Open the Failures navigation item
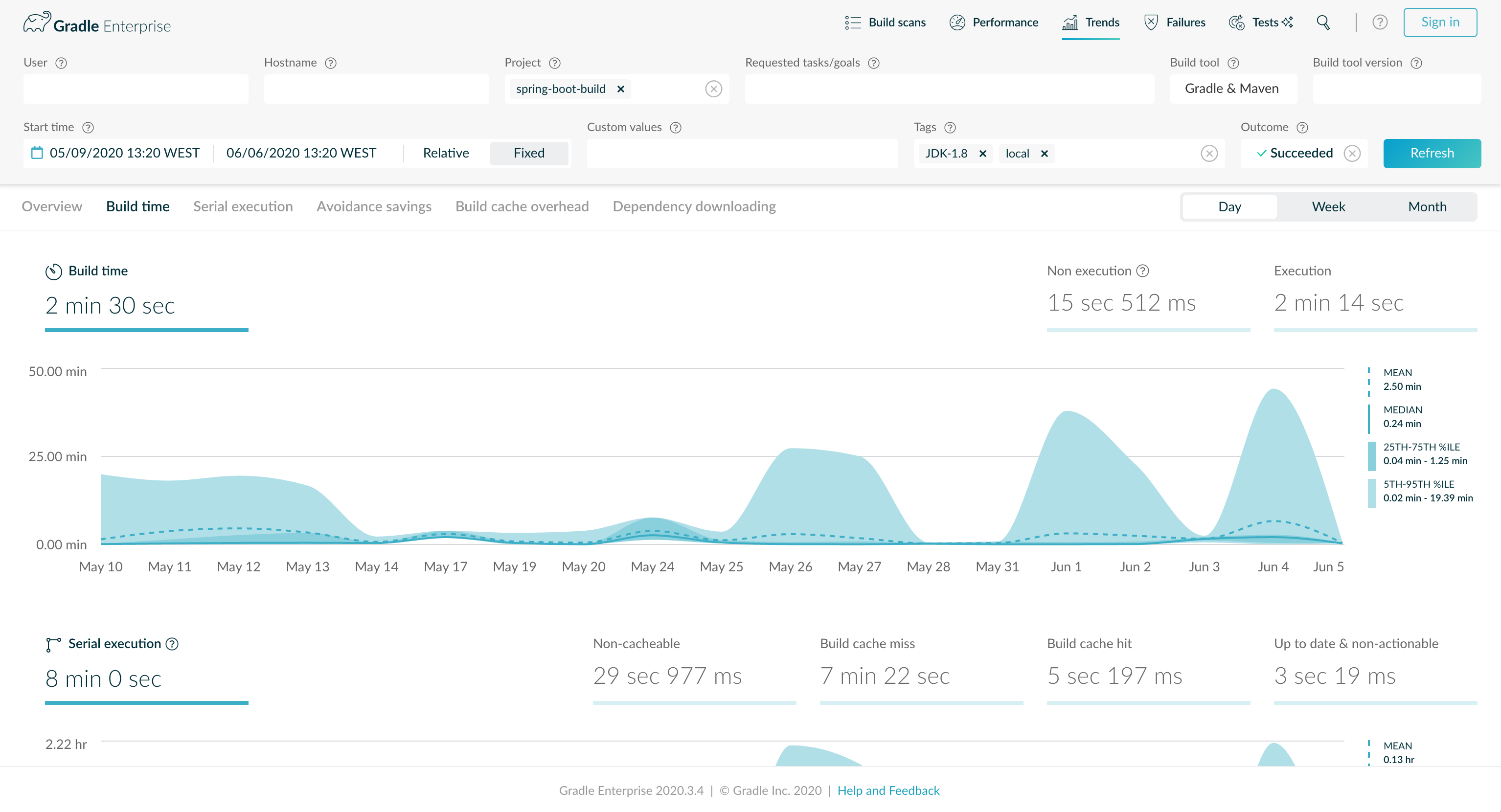The height and width of the screenshot is (812, 1501). (x=1175, y=22)
